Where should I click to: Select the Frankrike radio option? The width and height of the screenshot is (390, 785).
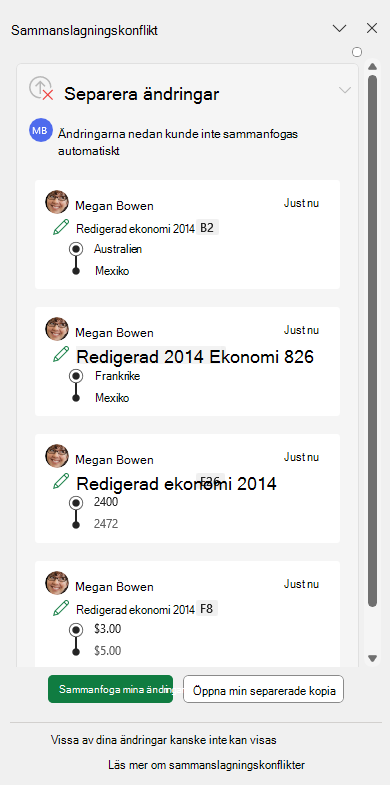76,376
